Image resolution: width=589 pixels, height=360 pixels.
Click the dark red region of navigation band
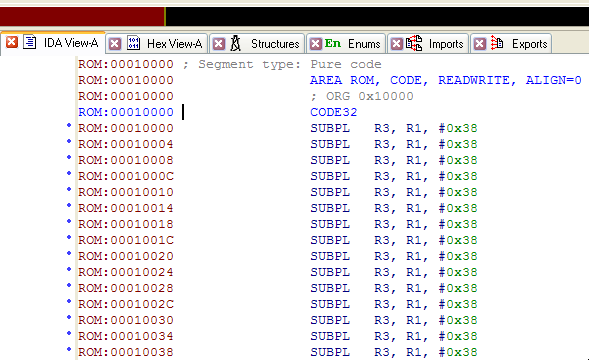tap(82, 17)
